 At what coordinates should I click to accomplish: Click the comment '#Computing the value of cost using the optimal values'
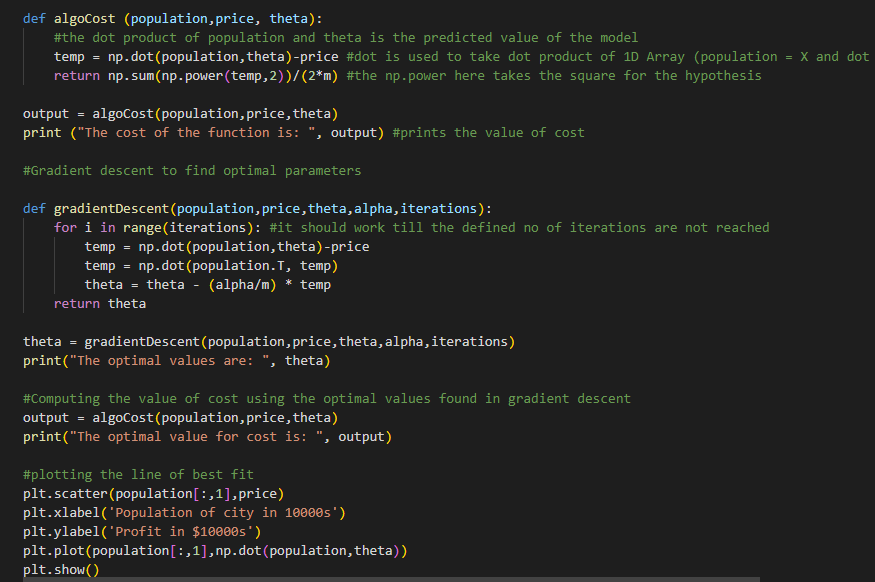[227, 398]
